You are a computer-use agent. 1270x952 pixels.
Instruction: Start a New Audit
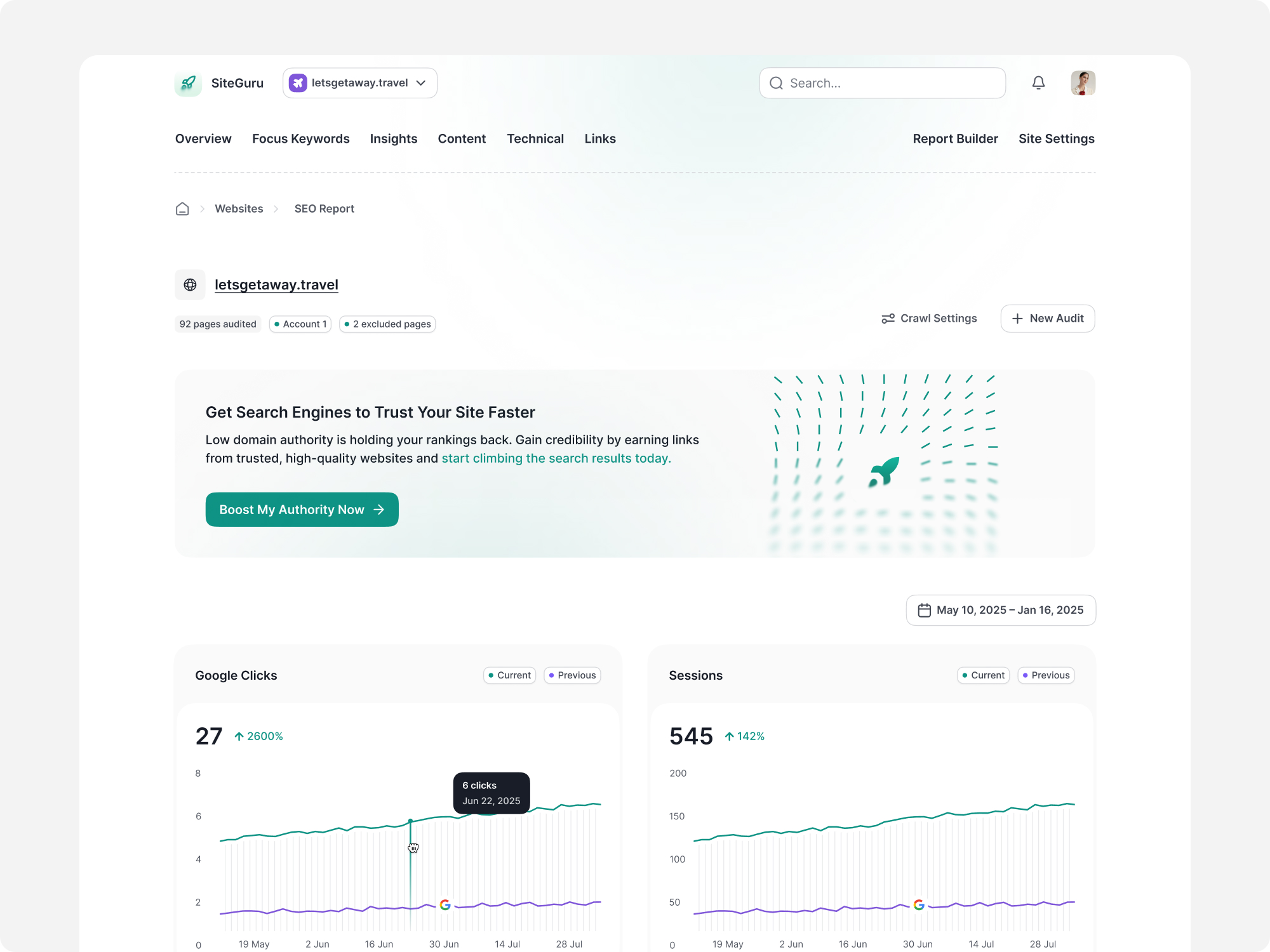1048,319
